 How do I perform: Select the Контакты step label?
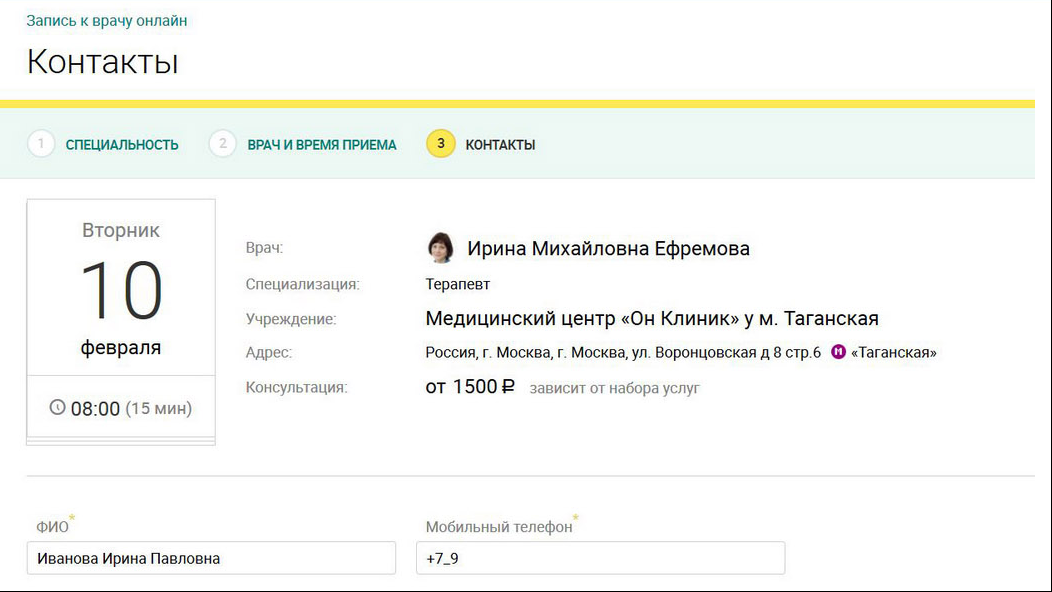click(501, 145)
